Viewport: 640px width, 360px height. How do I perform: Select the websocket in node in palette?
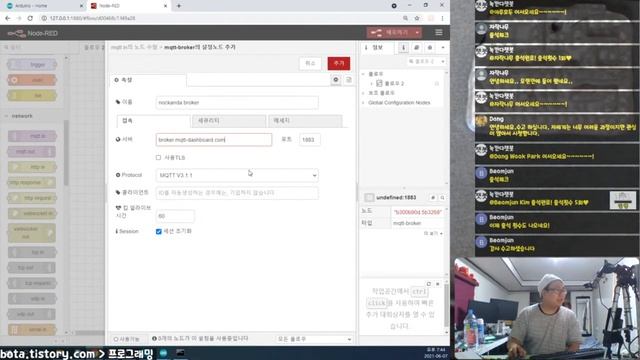click(x=32, y=213)
